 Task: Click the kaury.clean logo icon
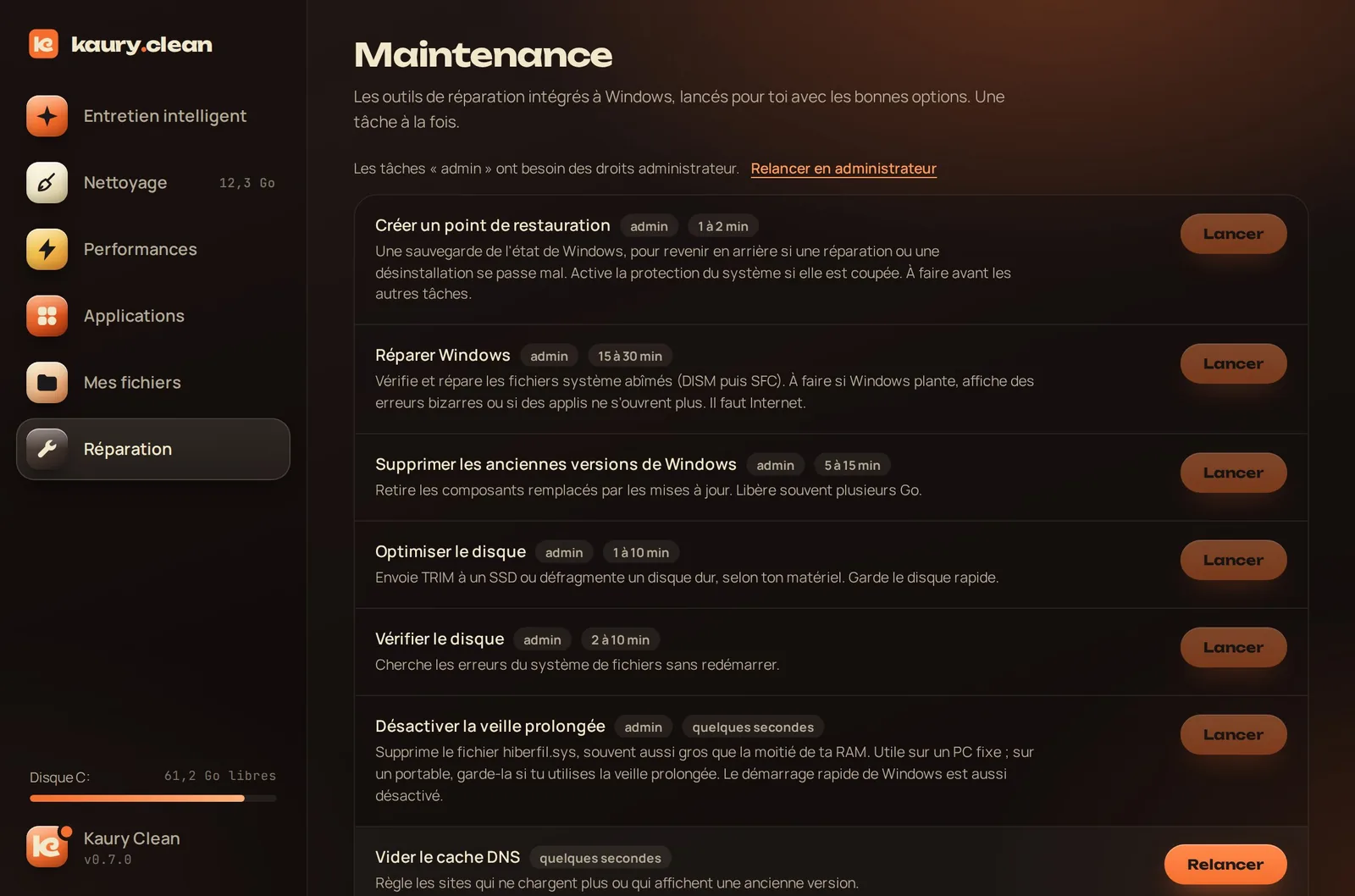[x=43, y=44]
